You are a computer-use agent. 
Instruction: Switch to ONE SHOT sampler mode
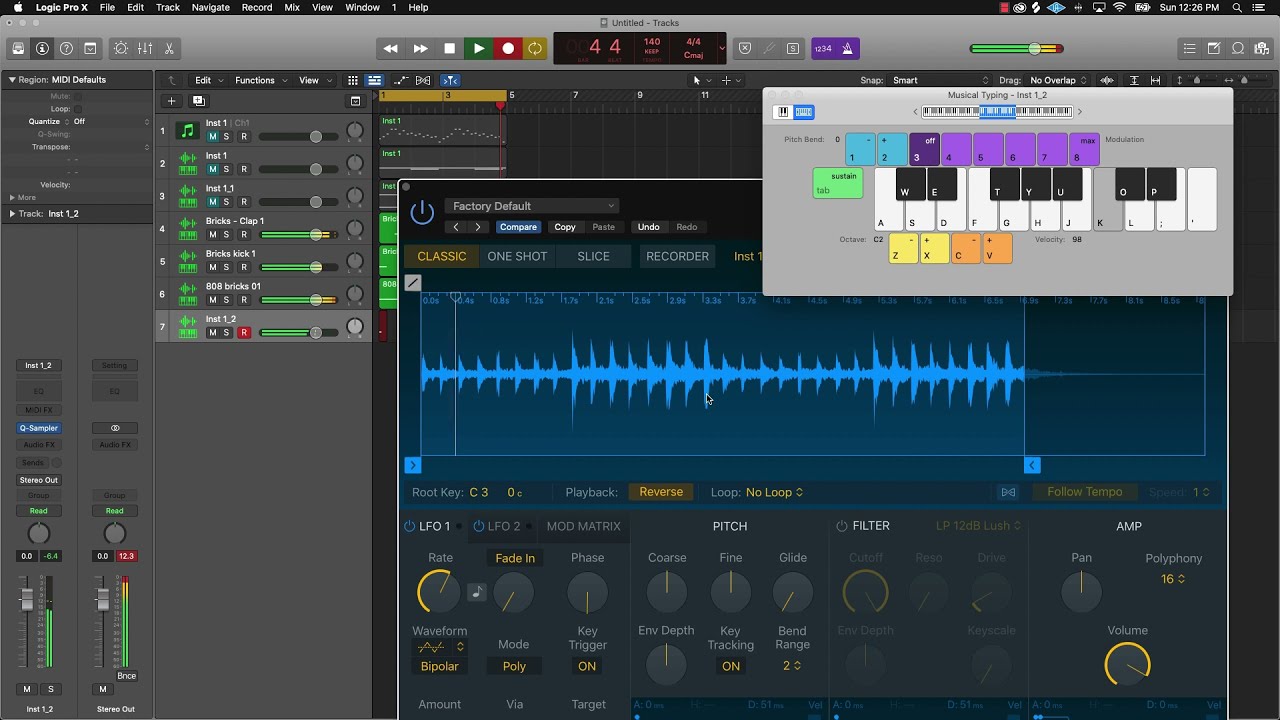517,257
